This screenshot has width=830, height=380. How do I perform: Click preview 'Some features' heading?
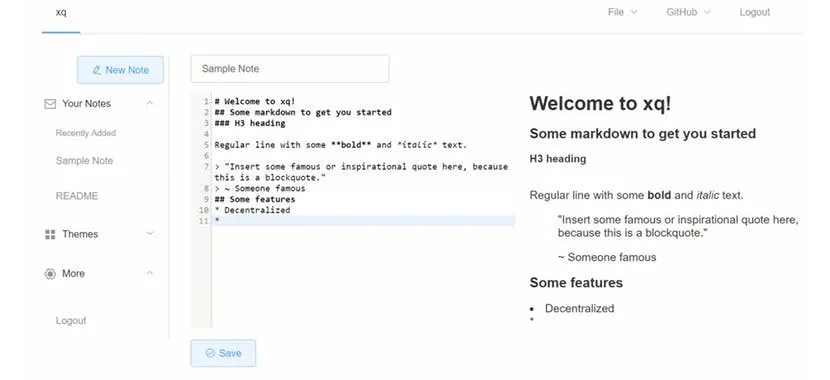pyautogui.click(x=576, y=283)
